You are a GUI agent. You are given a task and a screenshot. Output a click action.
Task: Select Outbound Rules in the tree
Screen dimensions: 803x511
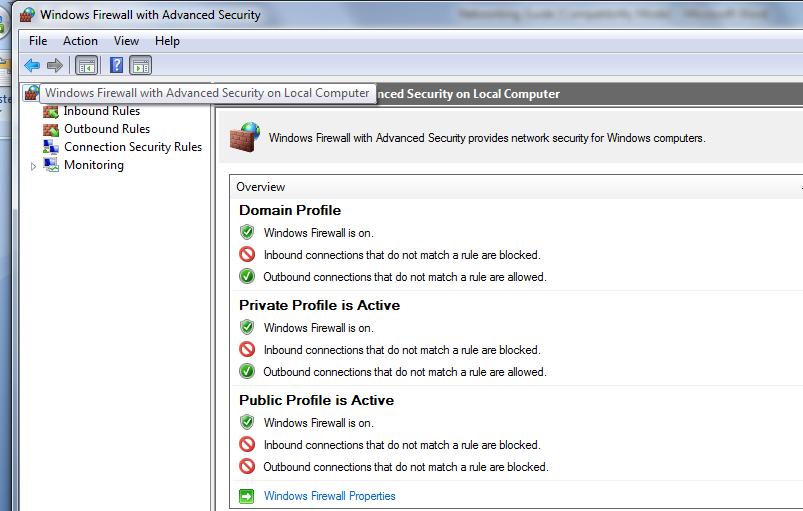pyautogui.click(x=107, y=129)
